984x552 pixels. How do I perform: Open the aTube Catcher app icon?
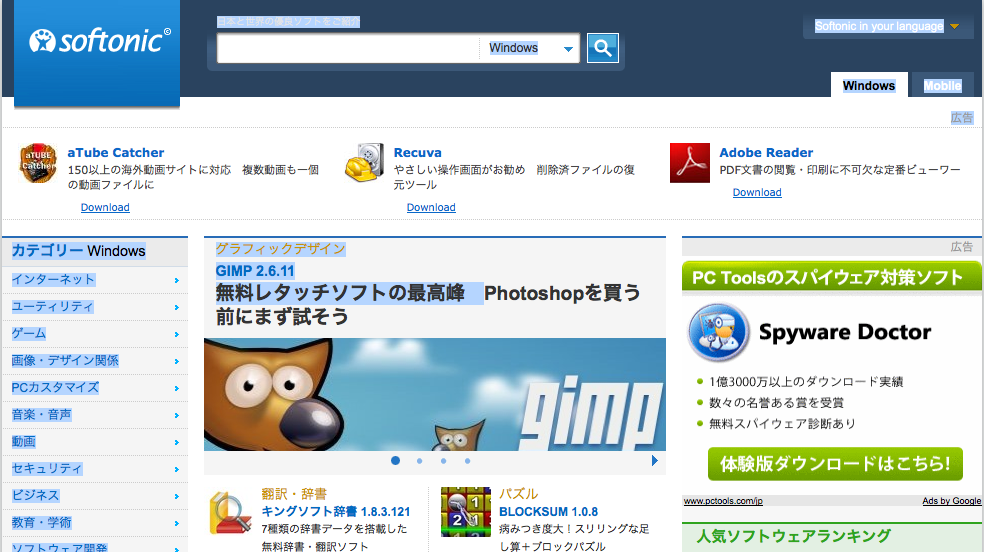pos(38,163)
